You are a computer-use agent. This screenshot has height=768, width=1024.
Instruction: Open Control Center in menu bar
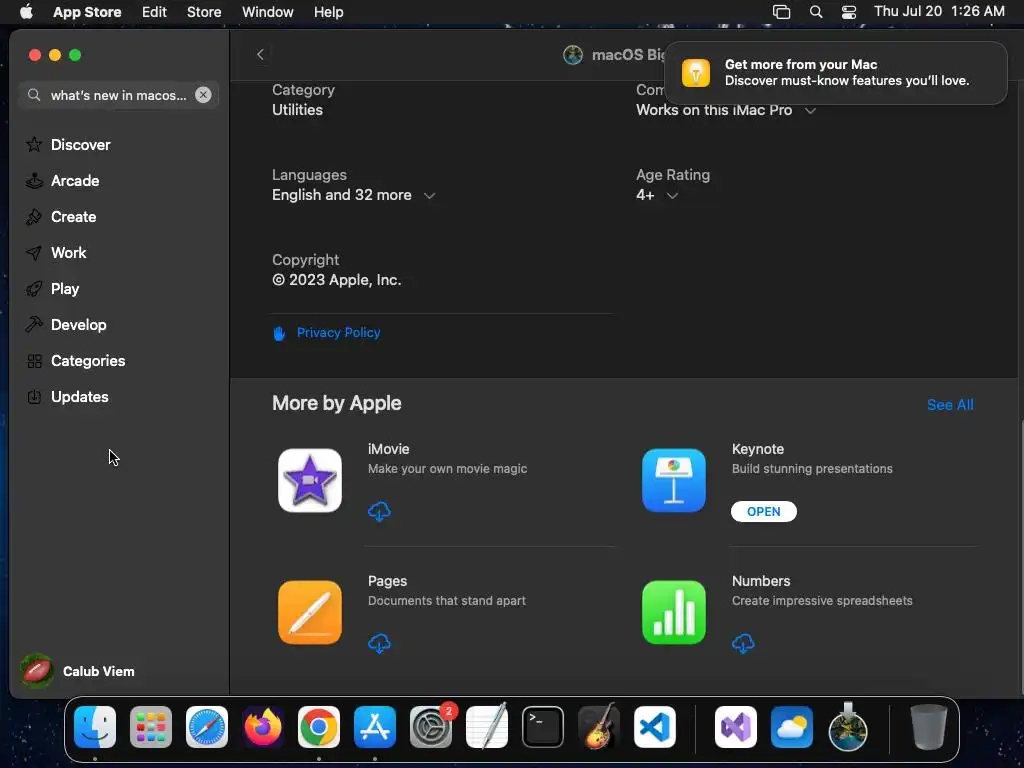(848, 12)
